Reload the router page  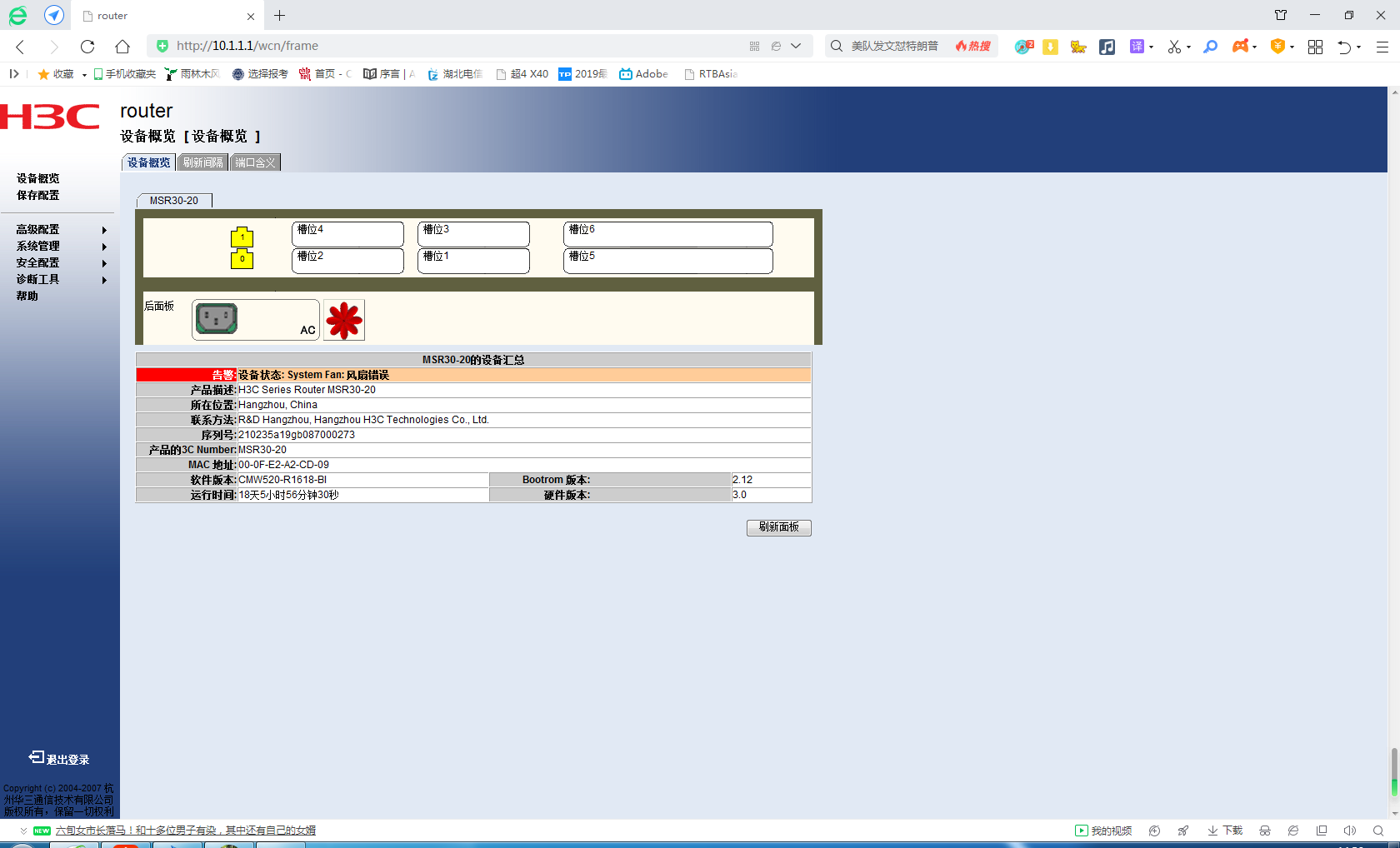click(x=87, y=47)
